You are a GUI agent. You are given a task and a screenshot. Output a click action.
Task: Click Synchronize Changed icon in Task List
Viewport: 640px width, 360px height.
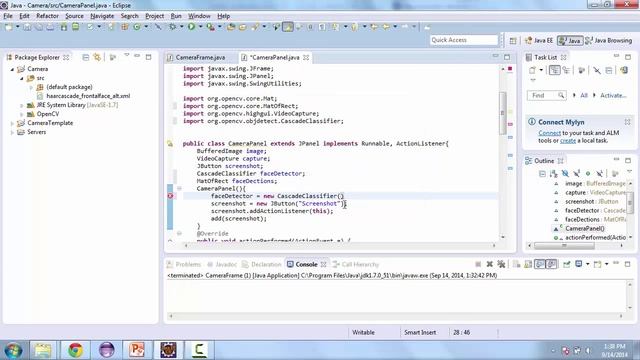[624, 70]
